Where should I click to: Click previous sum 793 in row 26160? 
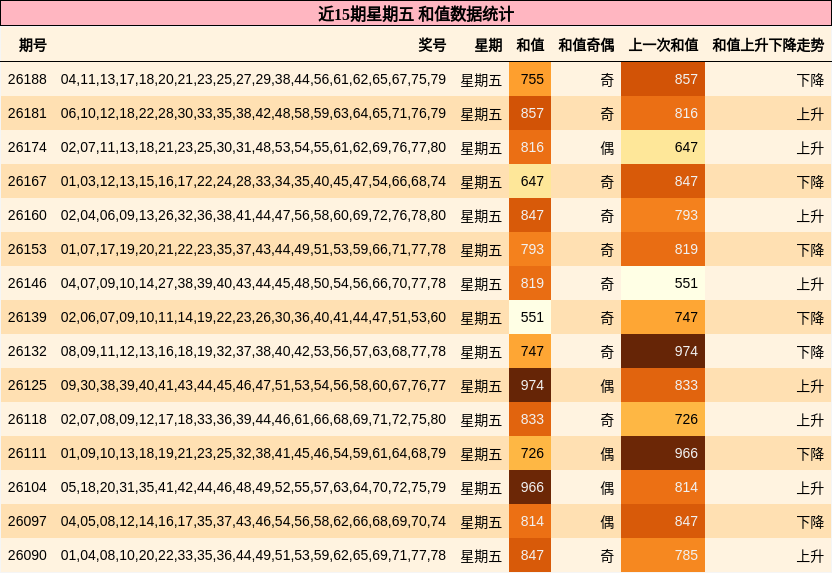(663, 215)
